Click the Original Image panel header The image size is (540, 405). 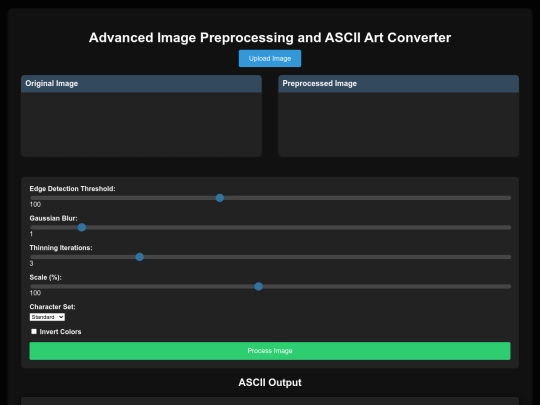(x=141, y=84)
